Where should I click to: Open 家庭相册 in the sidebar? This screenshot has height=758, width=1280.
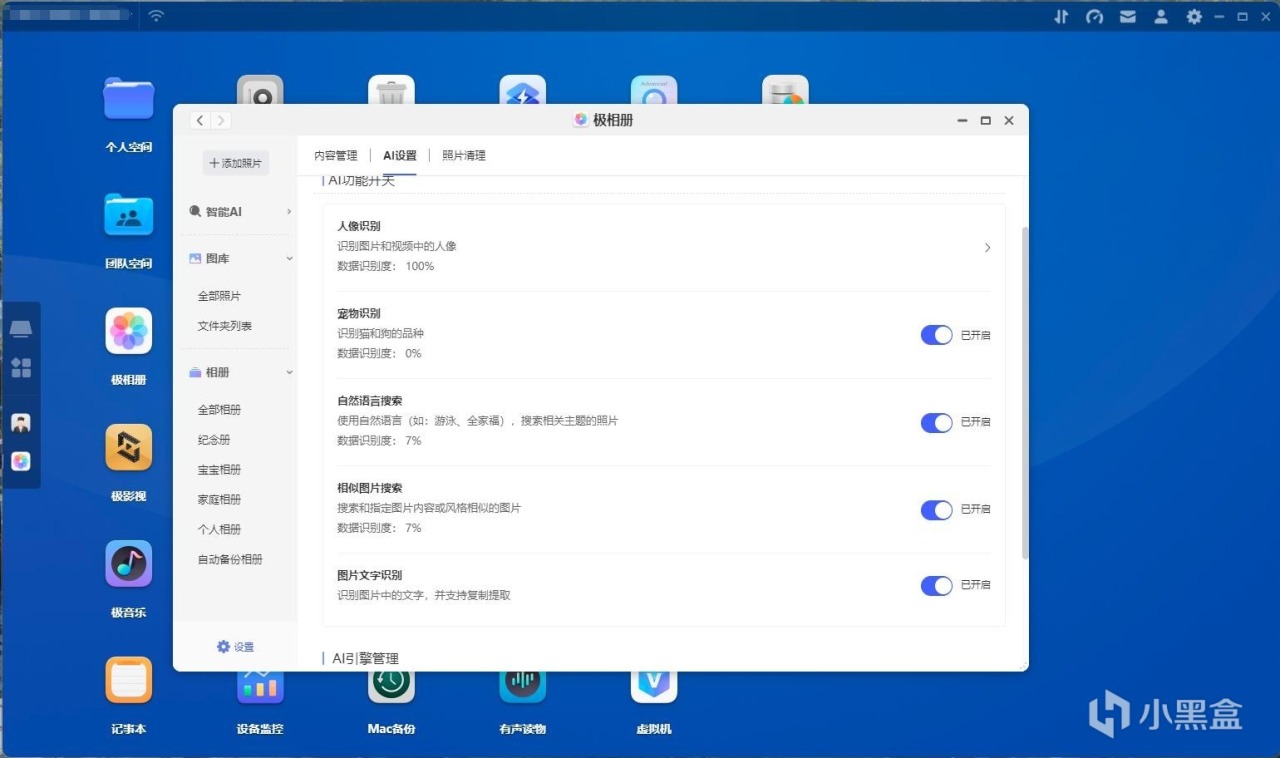pos(219,500)
